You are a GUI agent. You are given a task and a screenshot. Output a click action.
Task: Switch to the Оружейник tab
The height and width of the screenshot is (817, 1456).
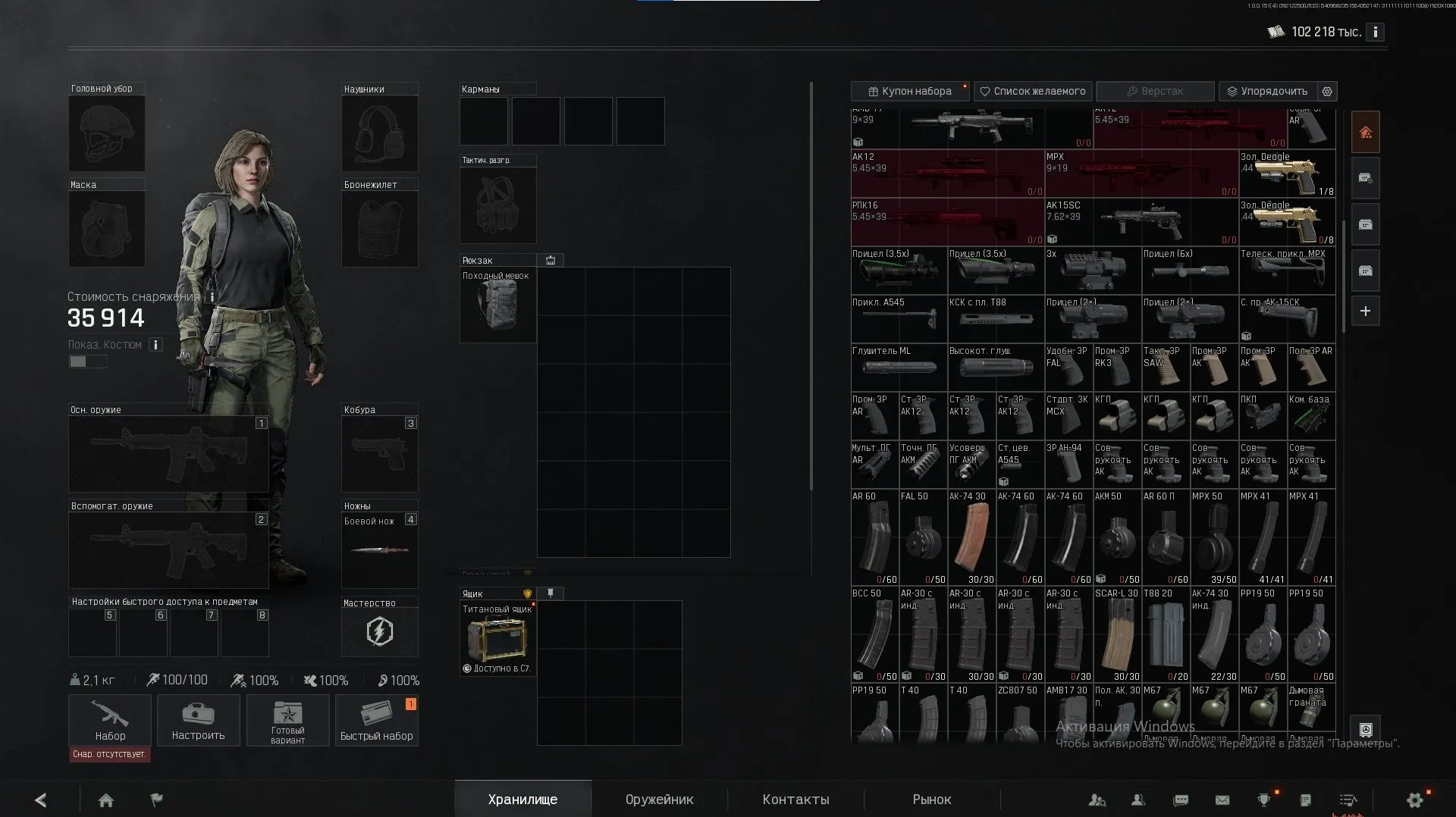(659, 800)
